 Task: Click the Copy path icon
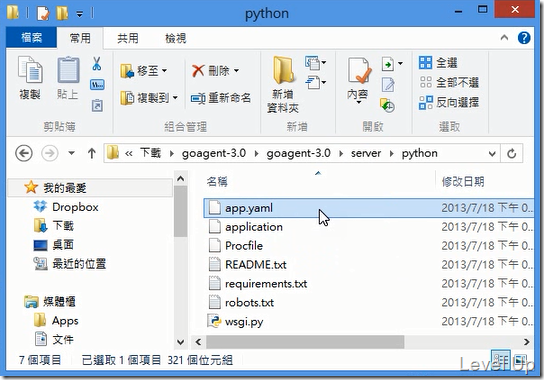tap(97, 84)
